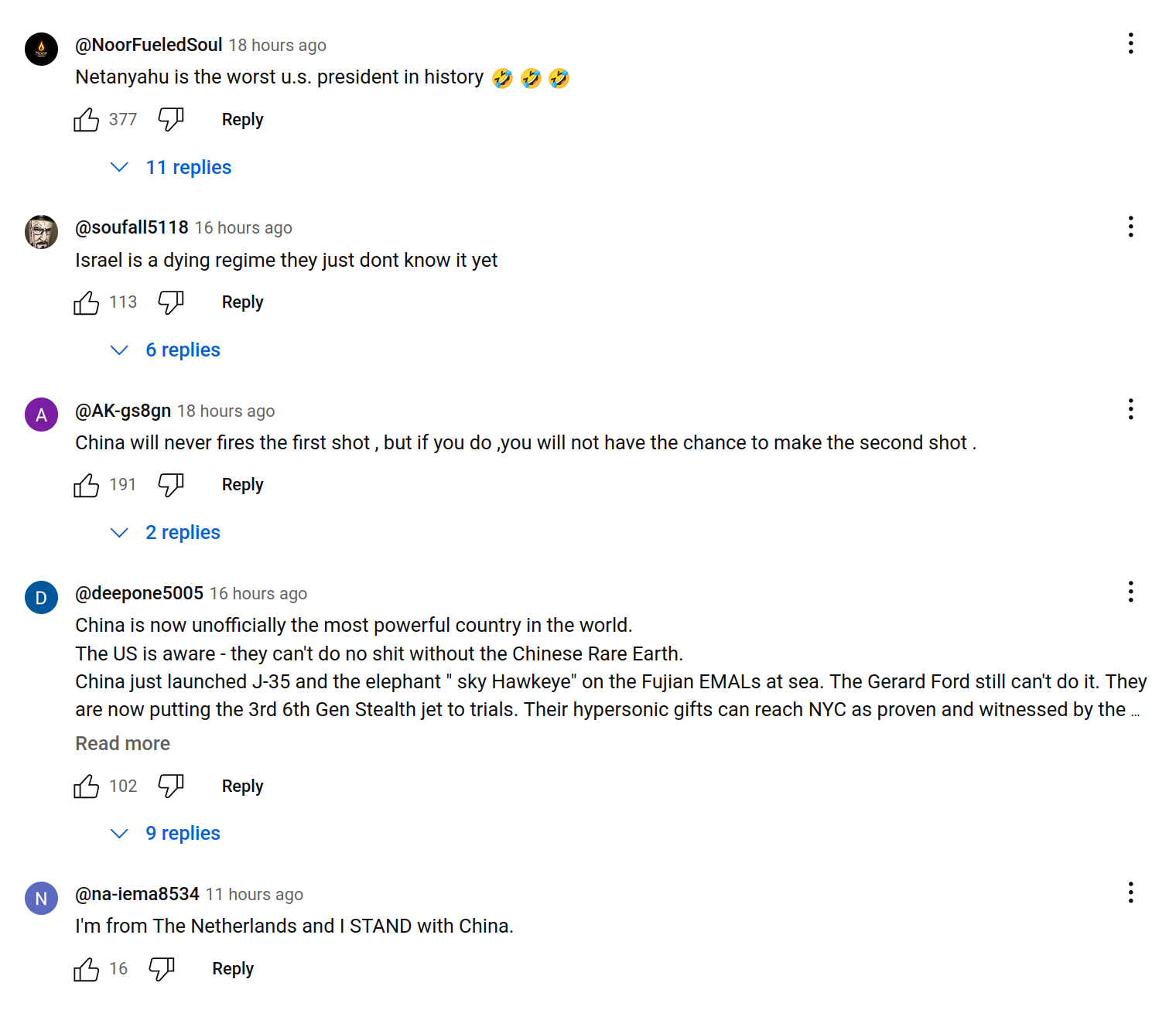Like the deepone5005 comment

coord(87,787)
